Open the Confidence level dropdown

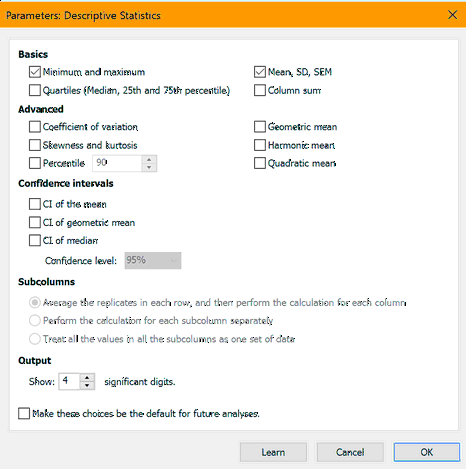point(153,260)
